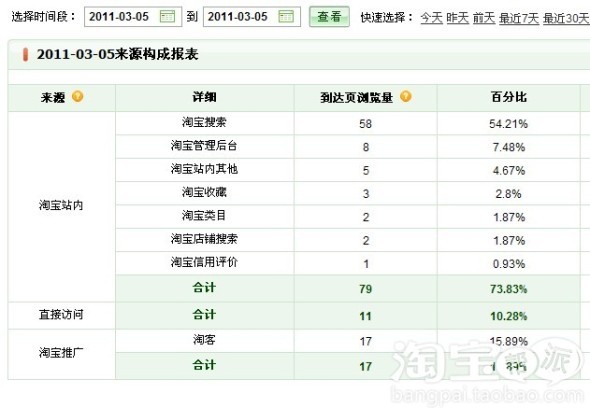
Task: Choose 最近30天 quick range
Action: click(566, 18)
